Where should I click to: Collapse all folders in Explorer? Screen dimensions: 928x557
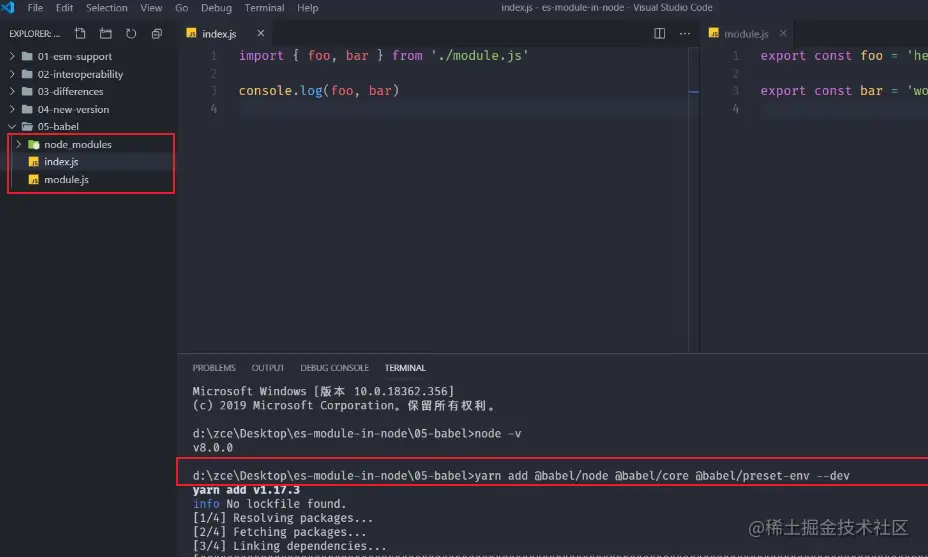coord(156,34)
